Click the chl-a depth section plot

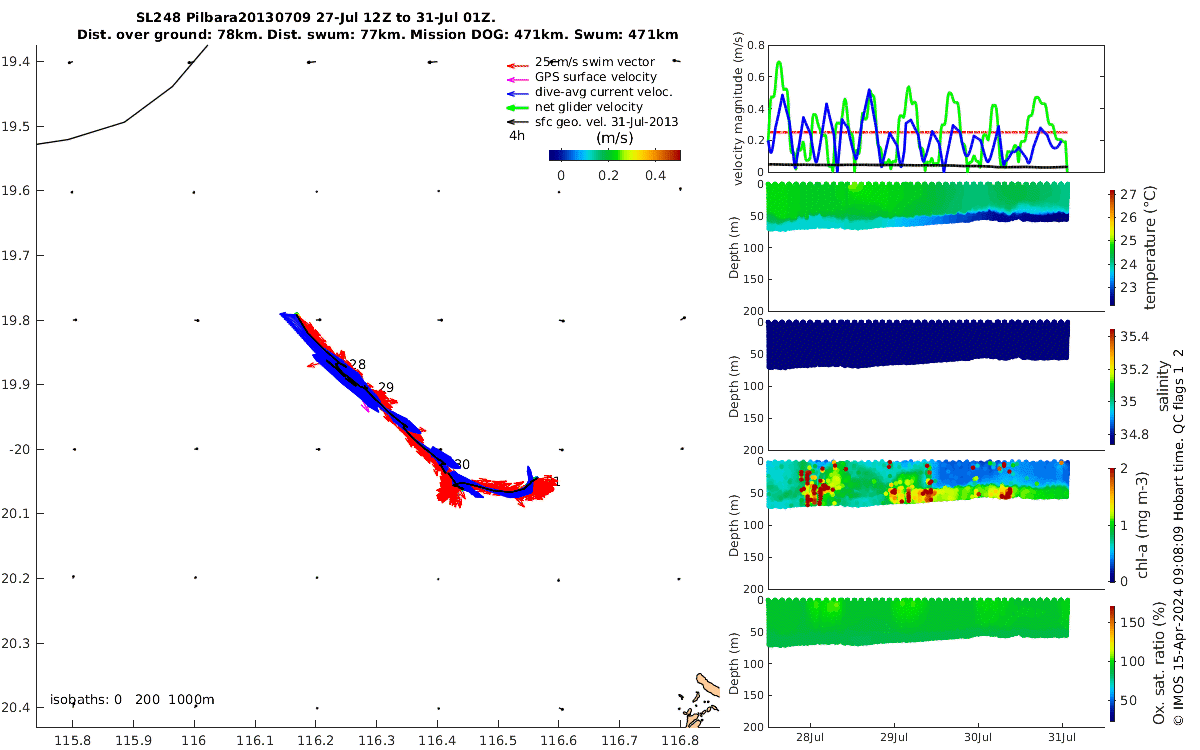pos(935,524)
